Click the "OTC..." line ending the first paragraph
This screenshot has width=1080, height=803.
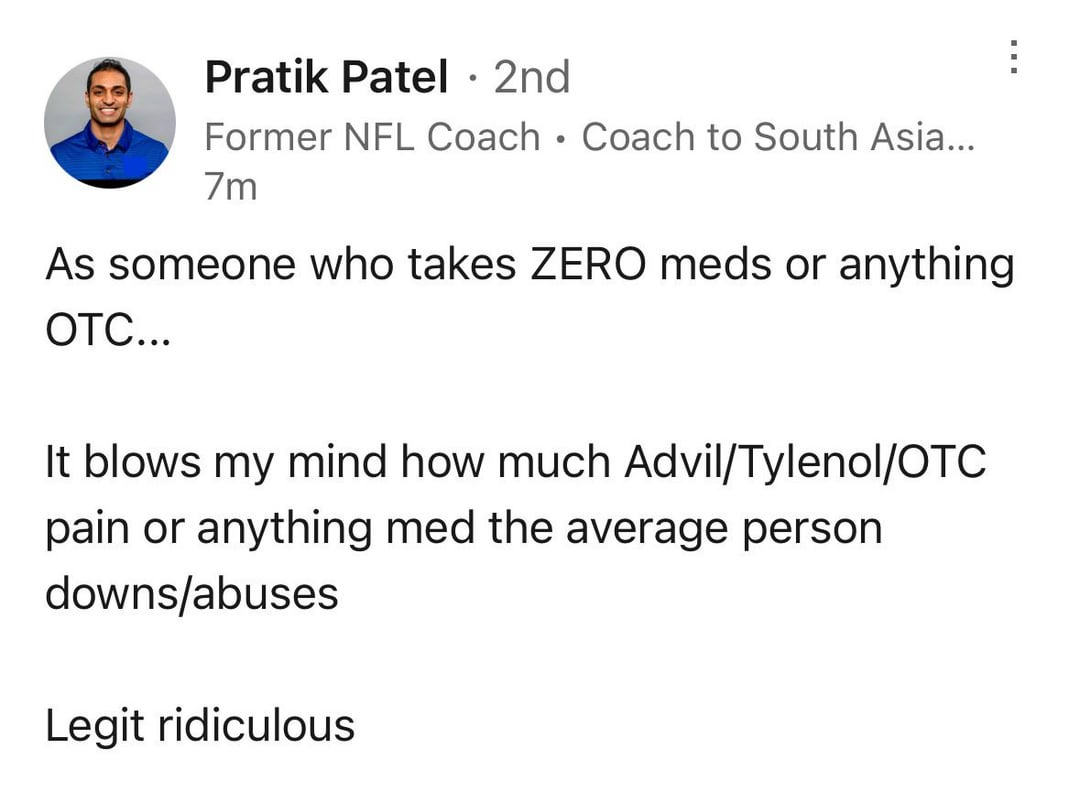108,331
